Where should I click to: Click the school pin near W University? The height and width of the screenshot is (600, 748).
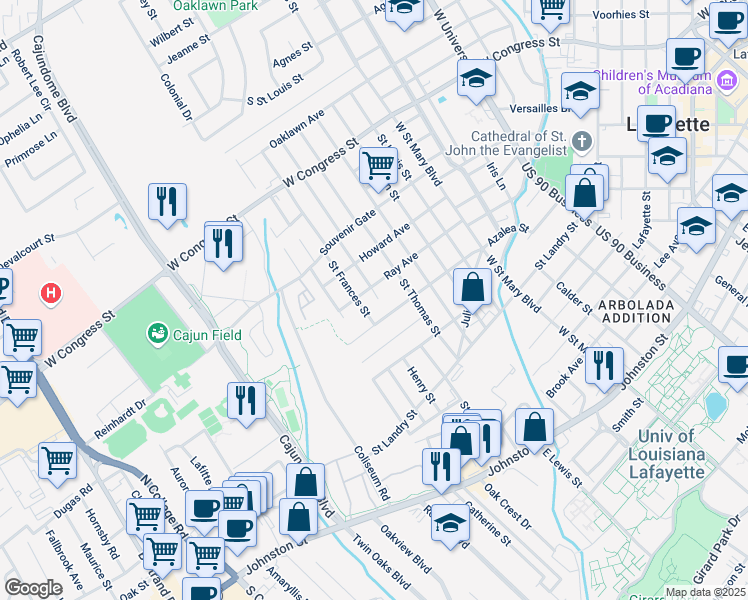coord(477,81)
